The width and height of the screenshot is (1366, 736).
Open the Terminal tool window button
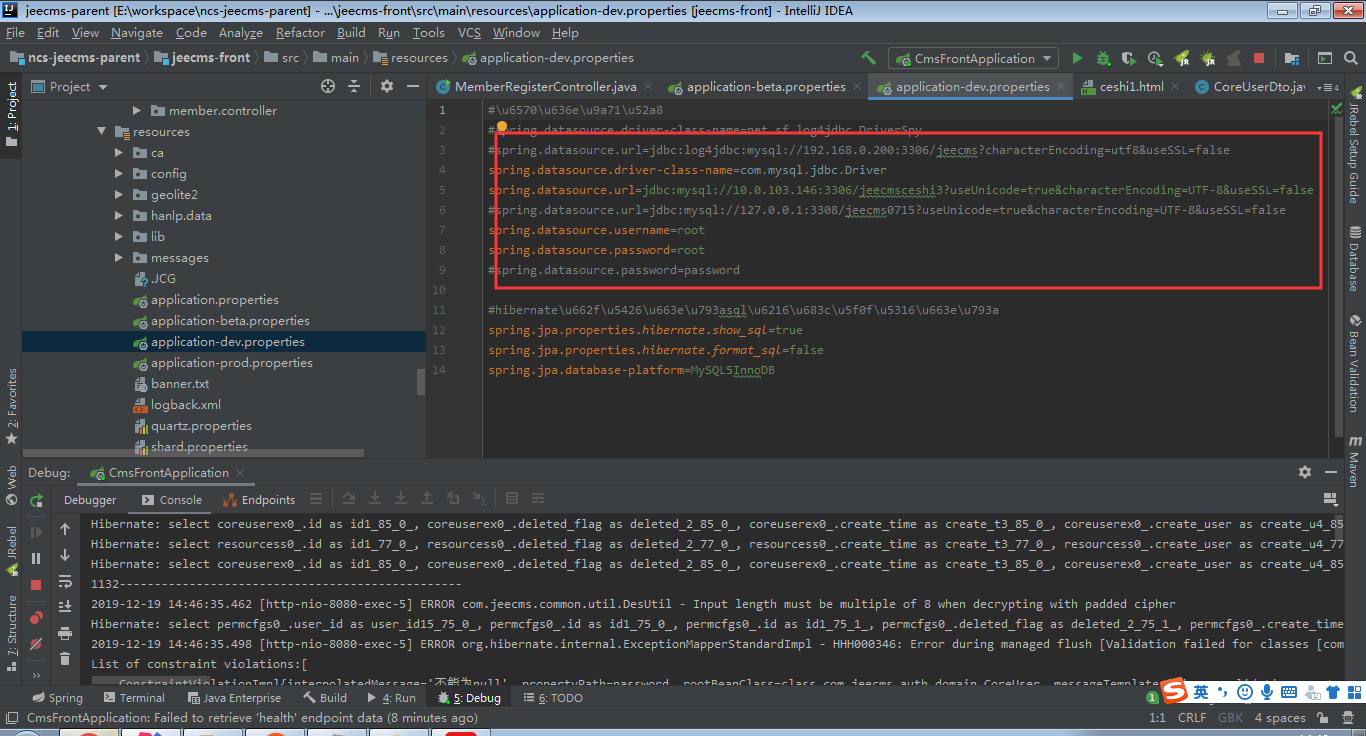134,698
